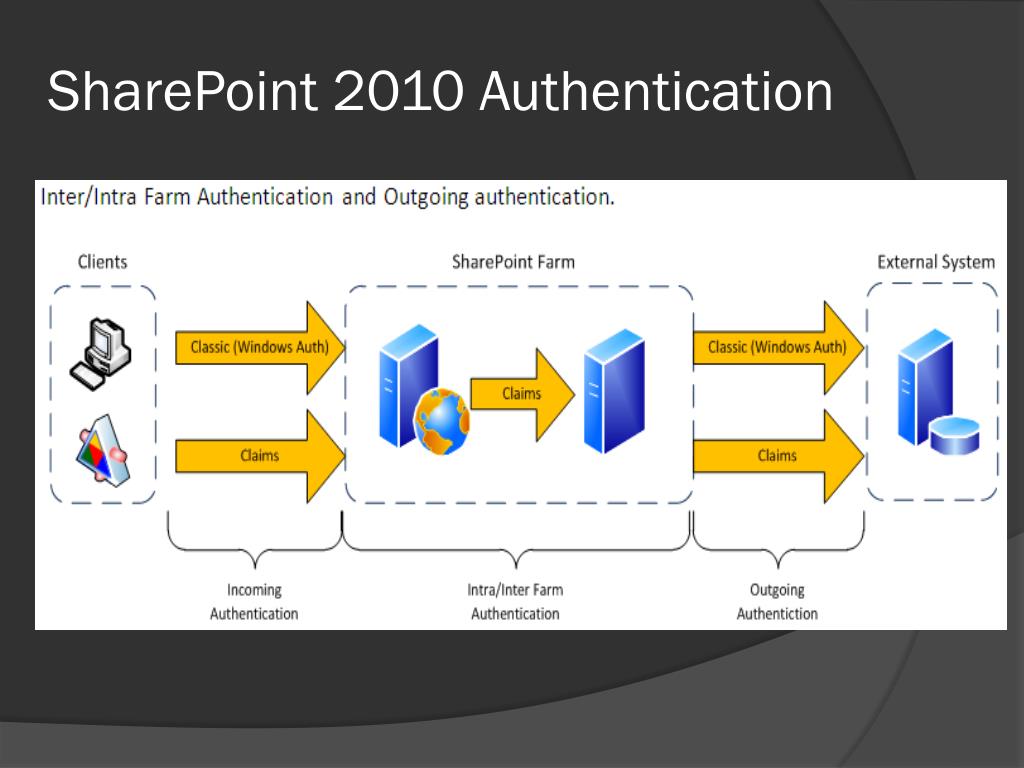
Task: Click the Claims arrow between farm servers
Action: coord(522,394)
